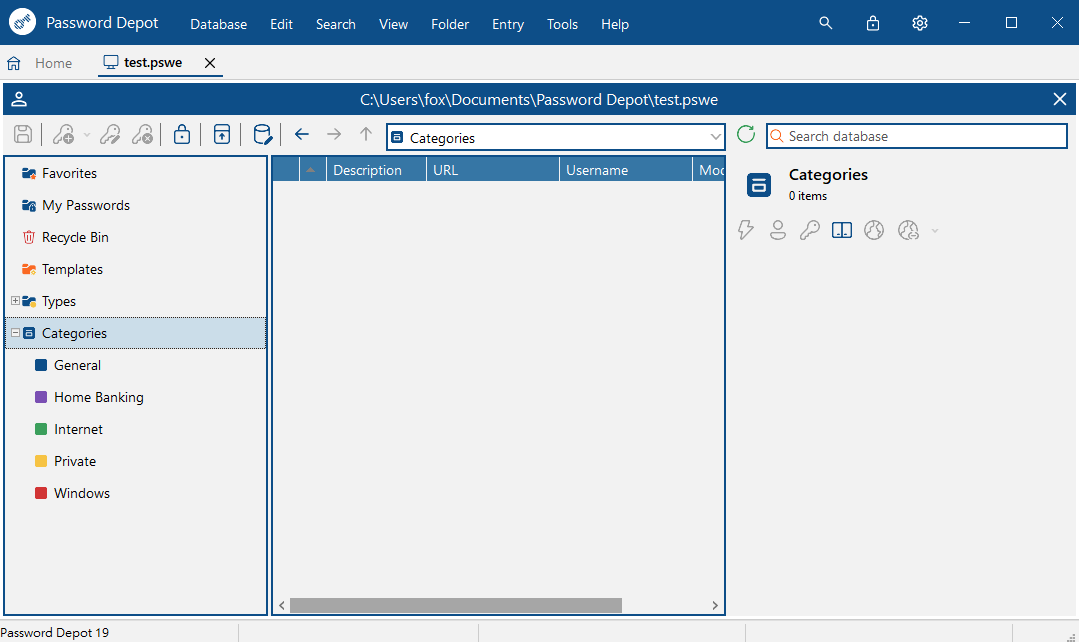Open the Entry menu
The height and width of the screenshot is (642, 1079).
click(508, 24)
